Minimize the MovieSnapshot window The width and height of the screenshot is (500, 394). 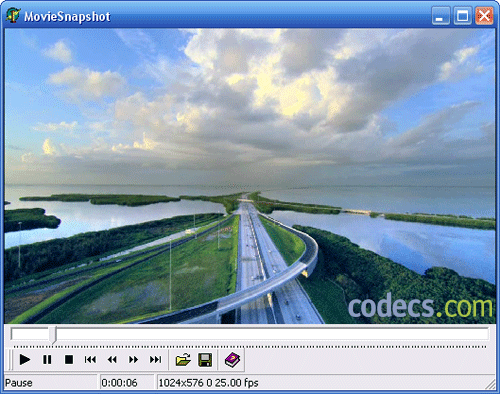(440, 15)
